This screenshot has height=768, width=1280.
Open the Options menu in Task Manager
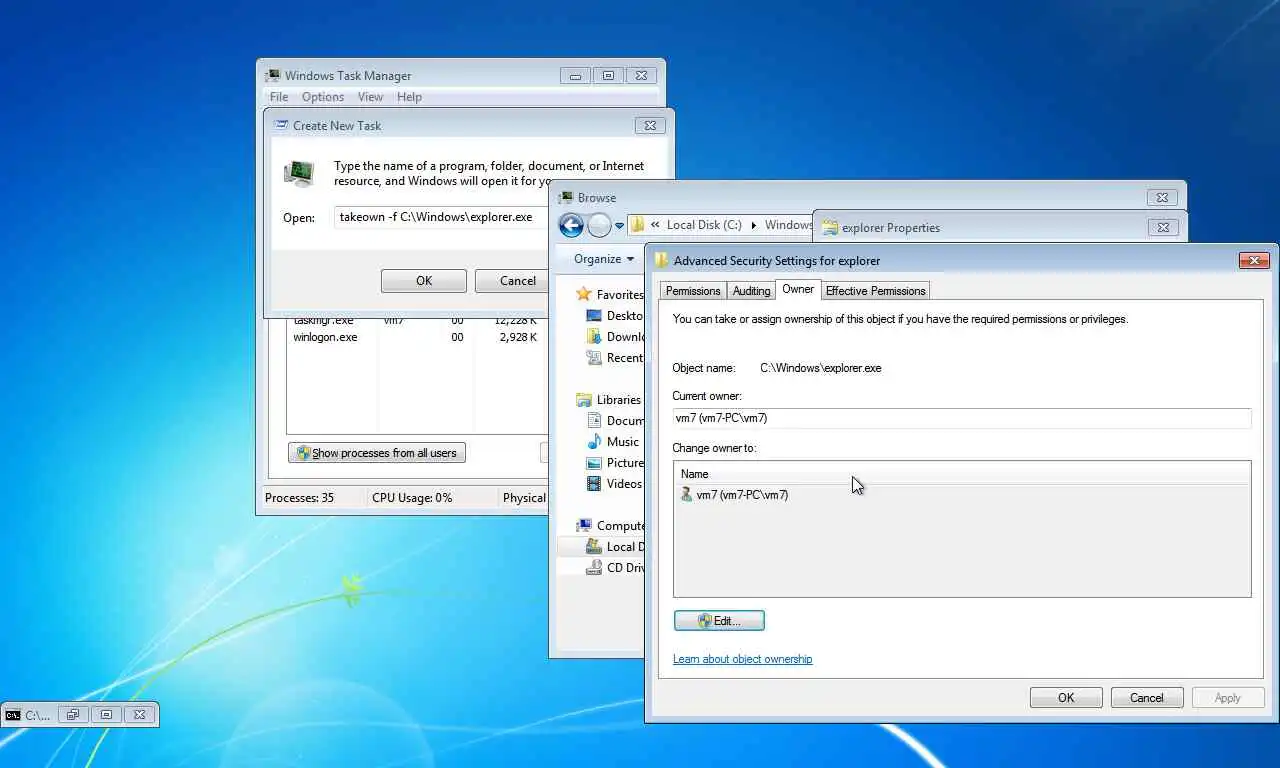(x=323, y=97)
